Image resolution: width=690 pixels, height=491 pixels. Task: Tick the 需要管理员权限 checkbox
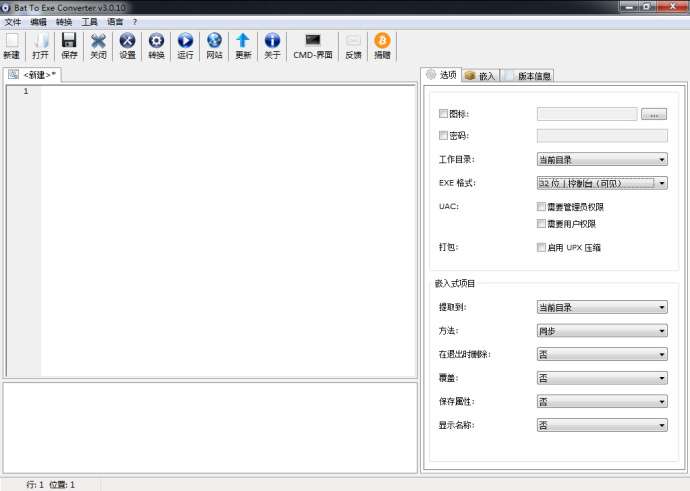tap(541, 207)
